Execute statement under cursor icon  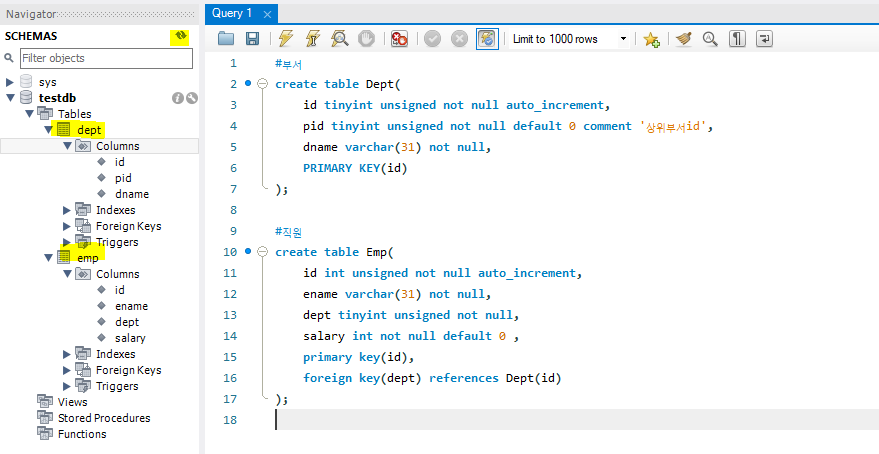pos(312,39)
